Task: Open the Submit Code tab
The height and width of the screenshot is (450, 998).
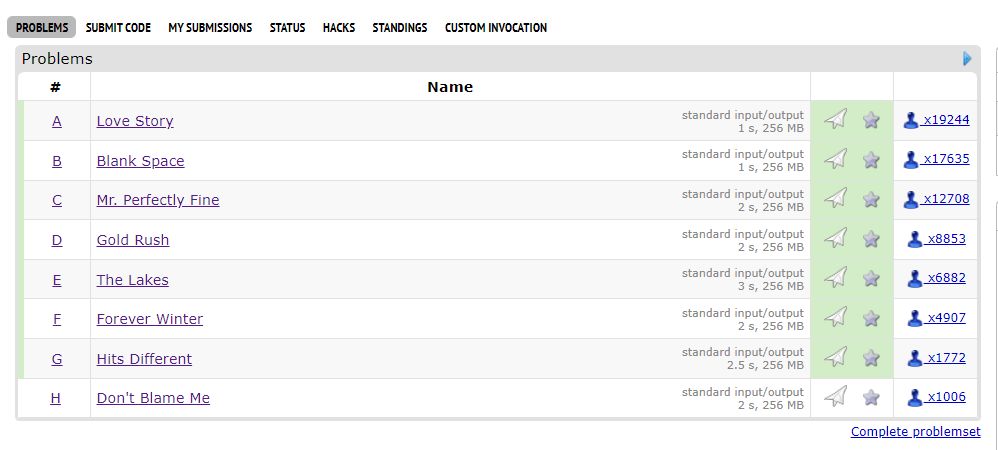Action: click(118, 27)
